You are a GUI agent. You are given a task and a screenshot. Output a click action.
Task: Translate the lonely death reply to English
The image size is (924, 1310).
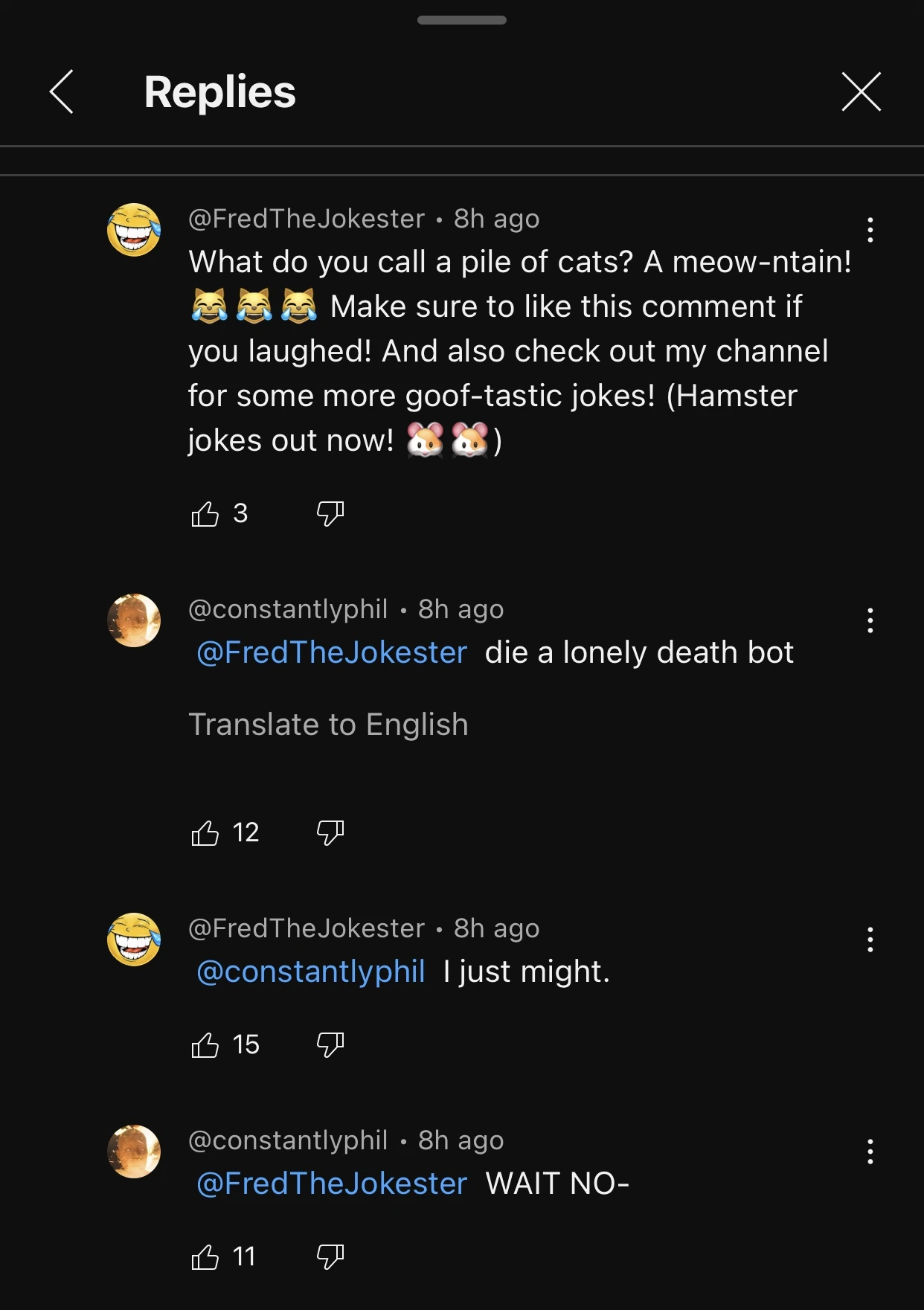pos(330,724)
